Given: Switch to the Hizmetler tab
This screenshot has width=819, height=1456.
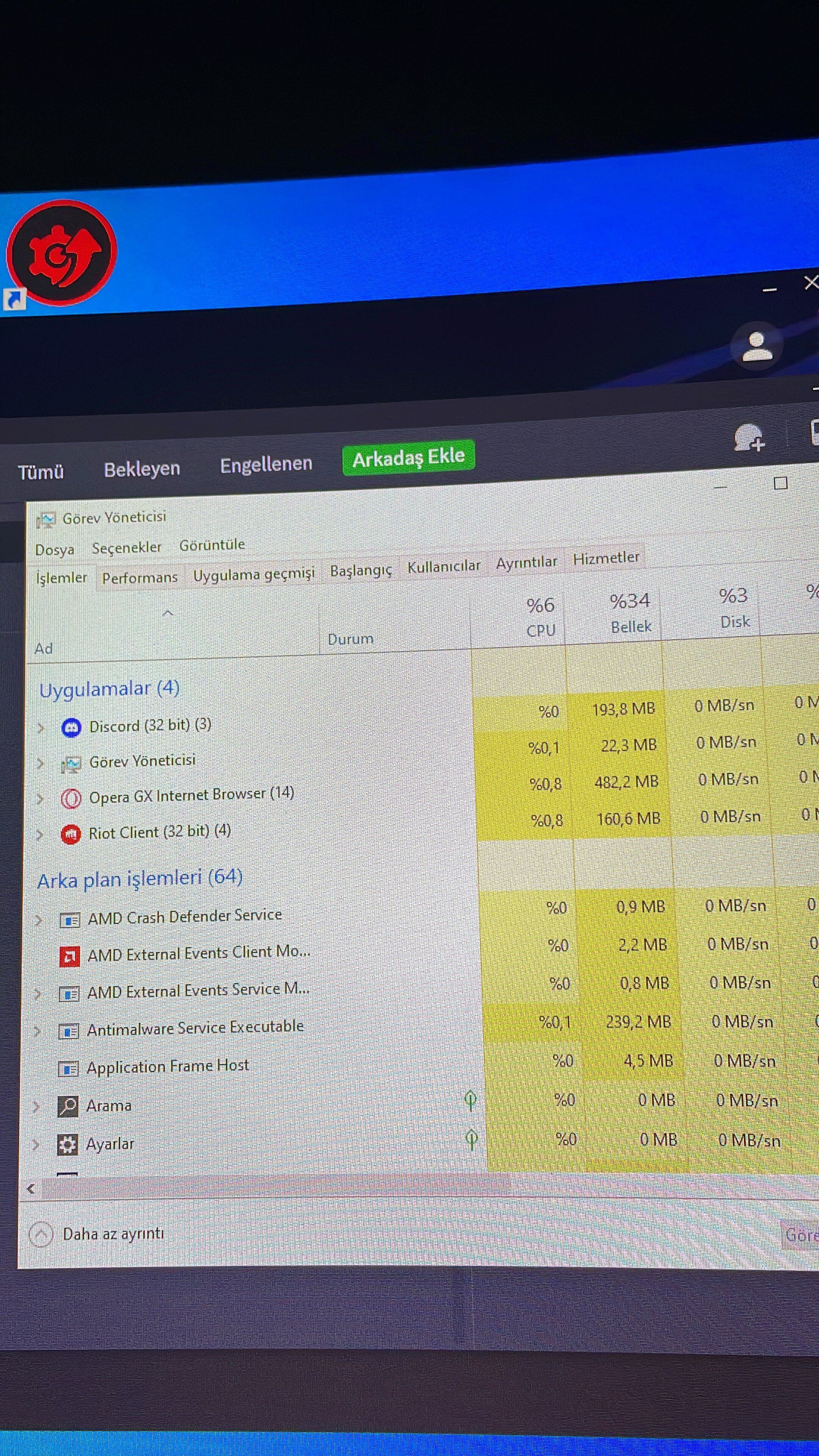Looking at the screenshot, I should point(606,559).
